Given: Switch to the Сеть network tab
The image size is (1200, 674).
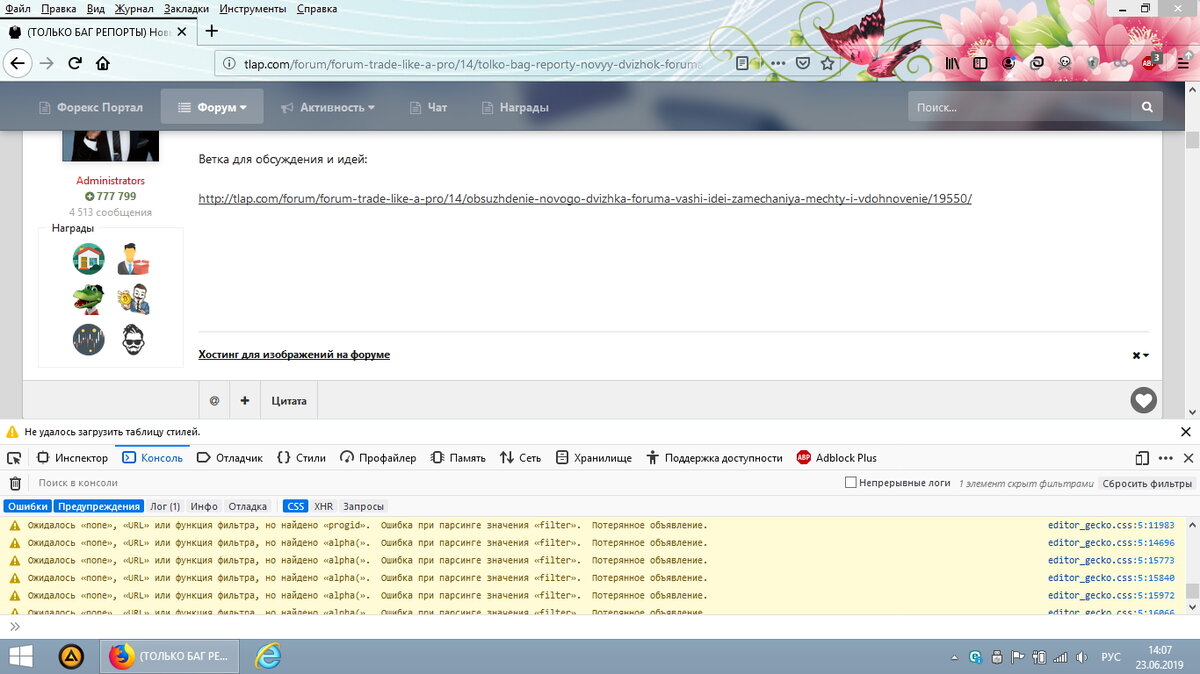Looking at the screenshot, I should (x=520, y=458).
